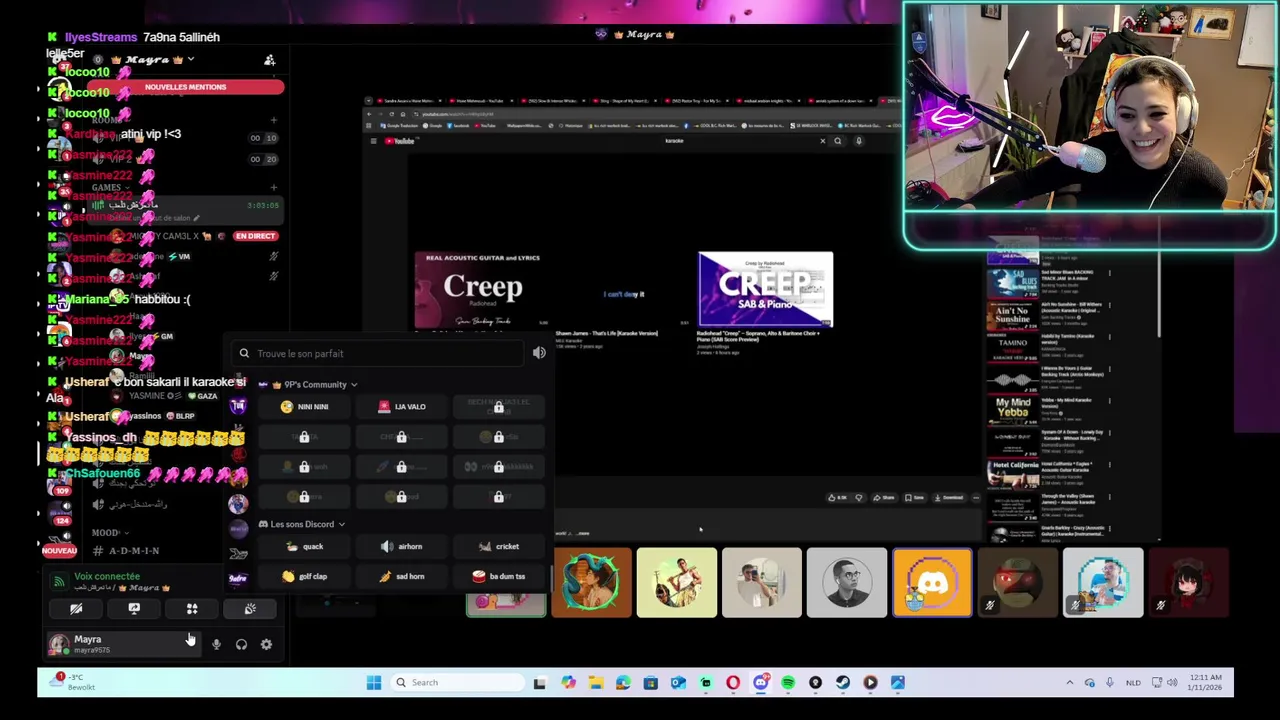Open File Explorer from taskbar

[596, 683]
